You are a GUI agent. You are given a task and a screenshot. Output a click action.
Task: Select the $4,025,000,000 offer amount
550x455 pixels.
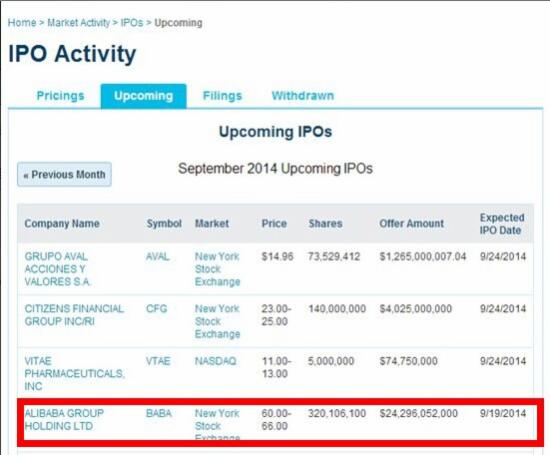(x=416, y=309)
